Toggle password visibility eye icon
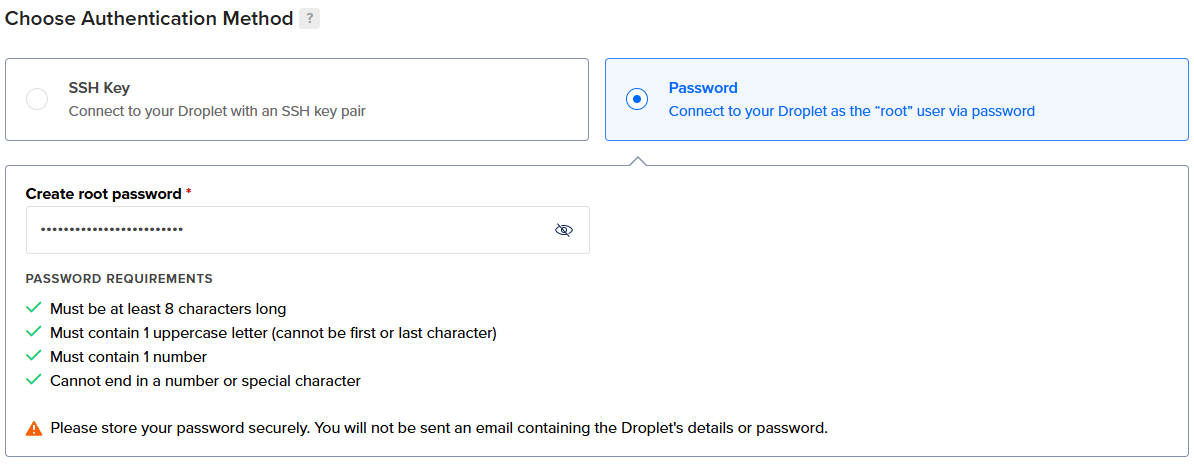1194x464 pixels. pyautogui.click(x=563, y=230)
